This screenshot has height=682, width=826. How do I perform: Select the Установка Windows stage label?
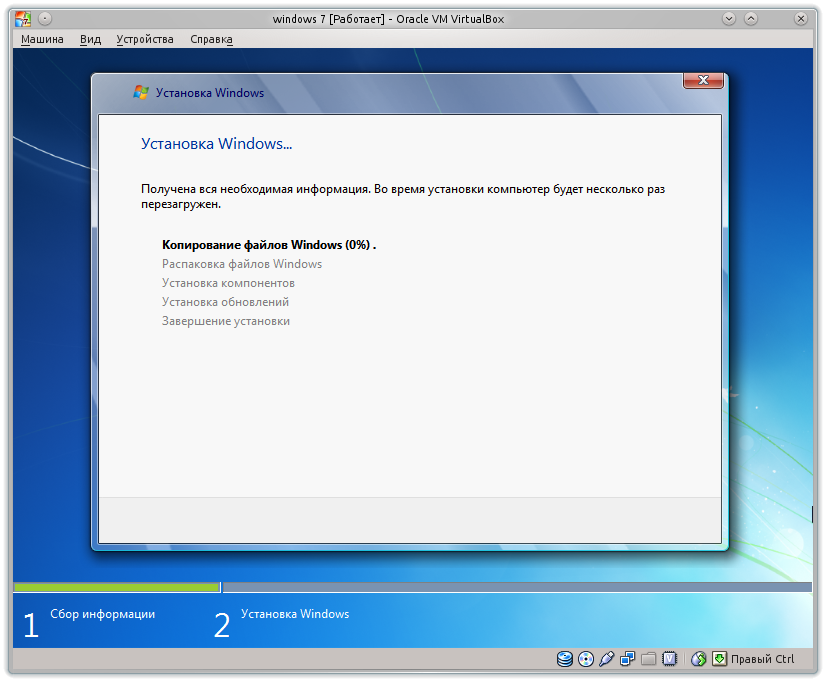(295, 614)
